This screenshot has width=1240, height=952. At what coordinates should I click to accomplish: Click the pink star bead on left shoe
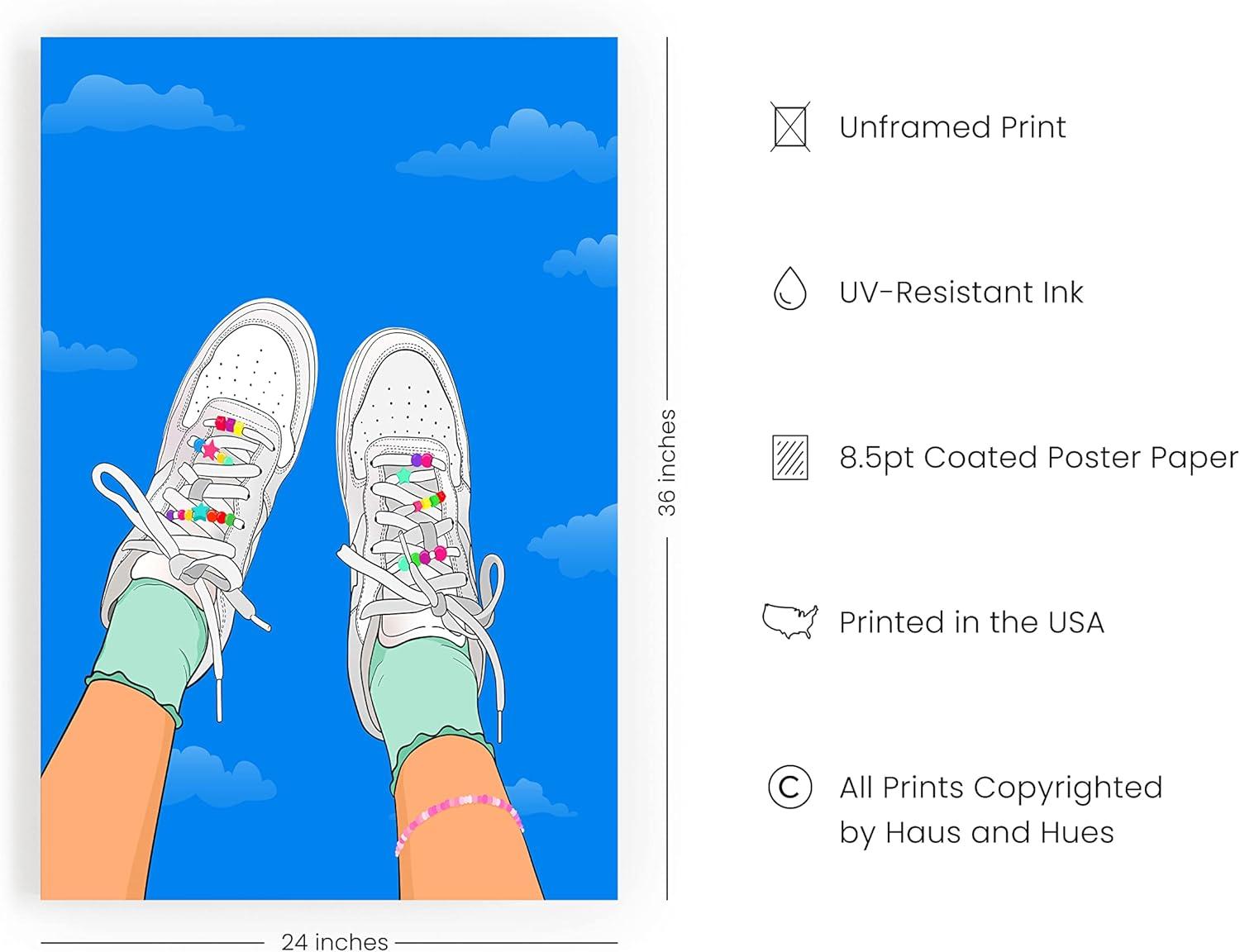point(210,450)
